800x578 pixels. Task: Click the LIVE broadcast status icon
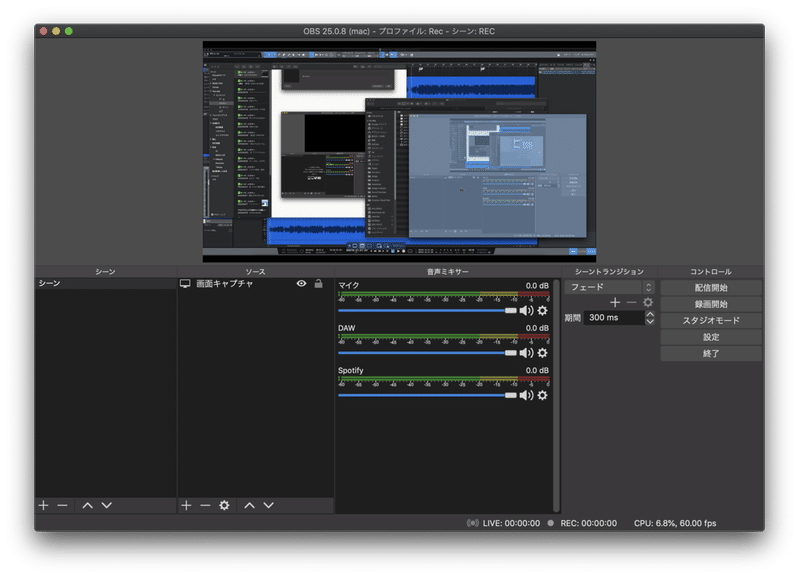[473, 523]
